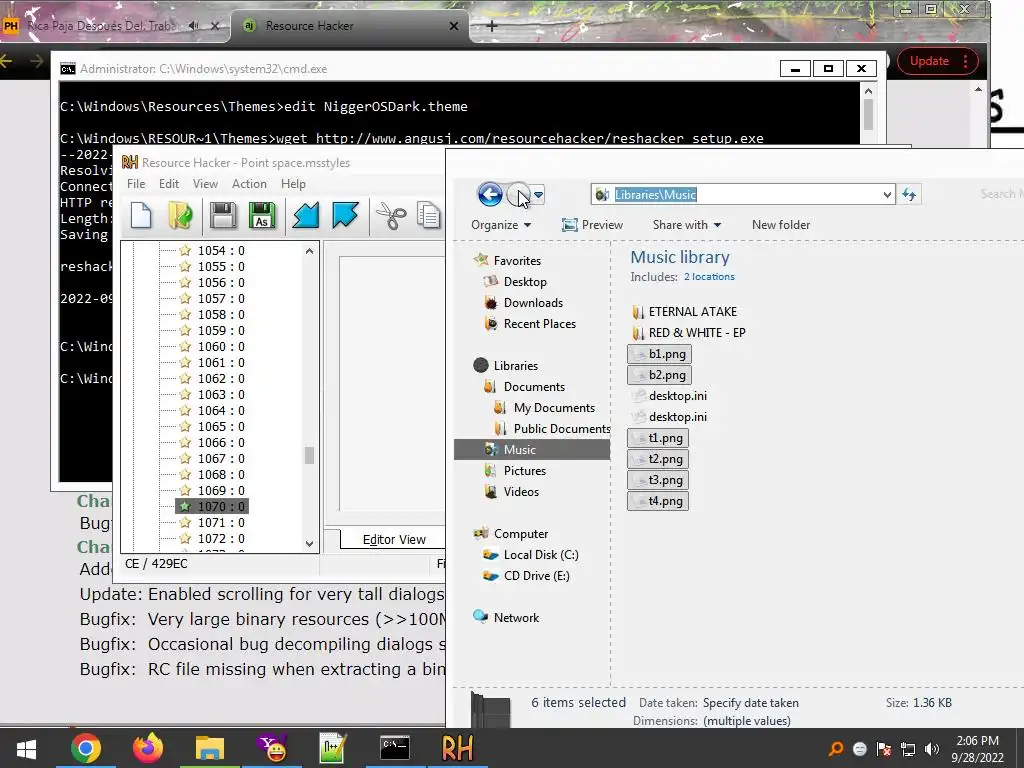Click scissors Cut icon in Resource Hacker
The width and height of the screenshot is (1024, 768).
pyautogui.click(x=391, y=216)
